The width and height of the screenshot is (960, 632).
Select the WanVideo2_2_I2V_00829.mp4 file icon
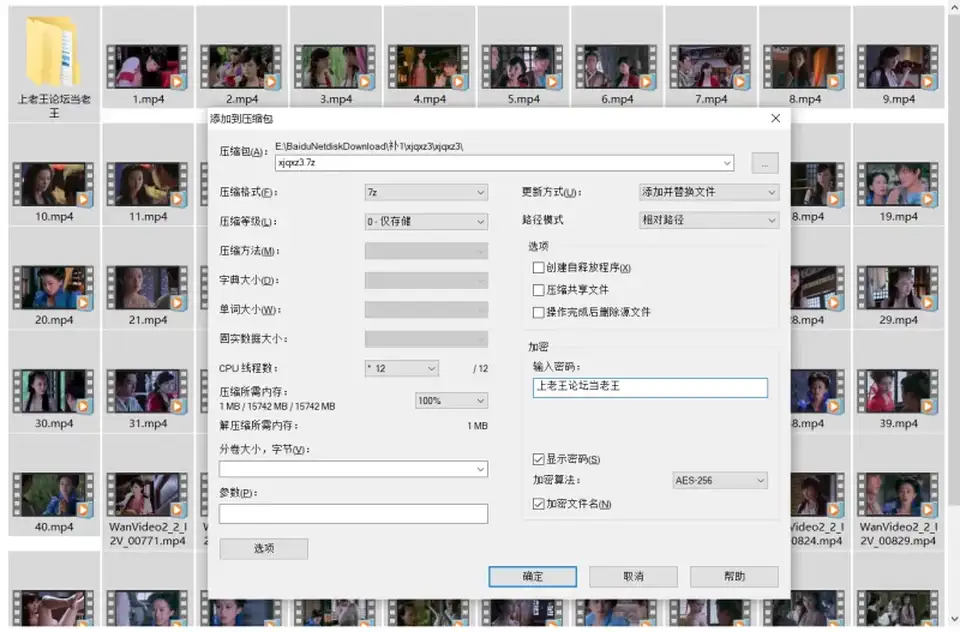pyautogui.click(x=898, y=495)
